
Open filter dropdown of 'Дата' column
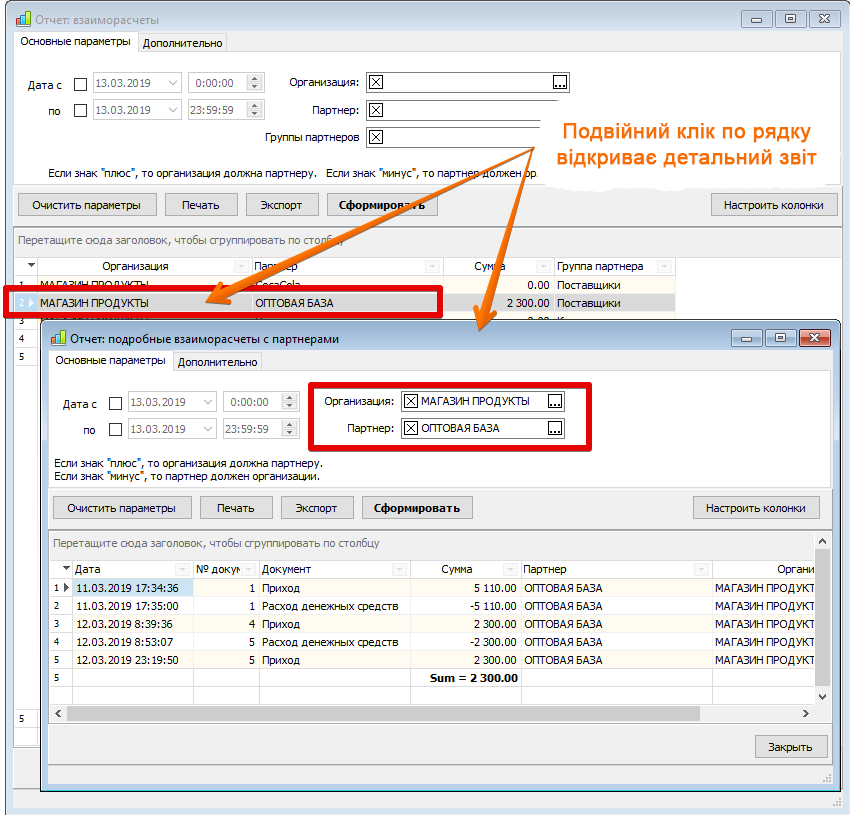(182, 569)
